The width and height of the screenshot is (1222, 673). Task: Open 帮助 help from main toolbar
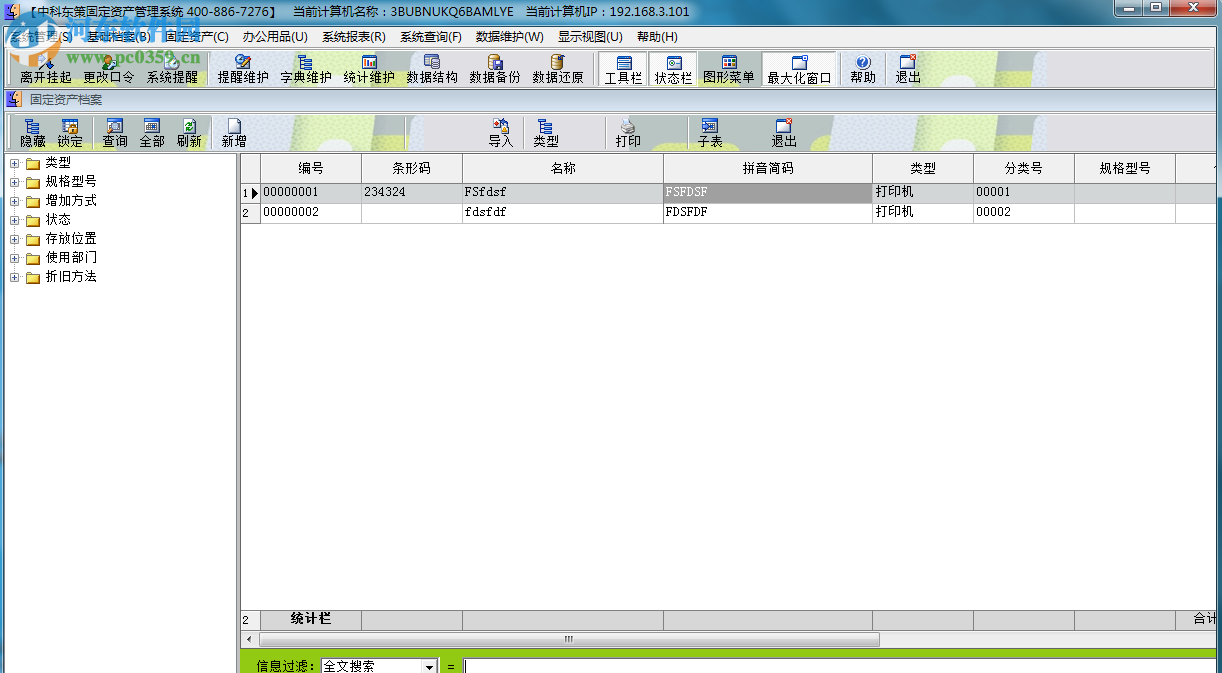click(863, 69)
